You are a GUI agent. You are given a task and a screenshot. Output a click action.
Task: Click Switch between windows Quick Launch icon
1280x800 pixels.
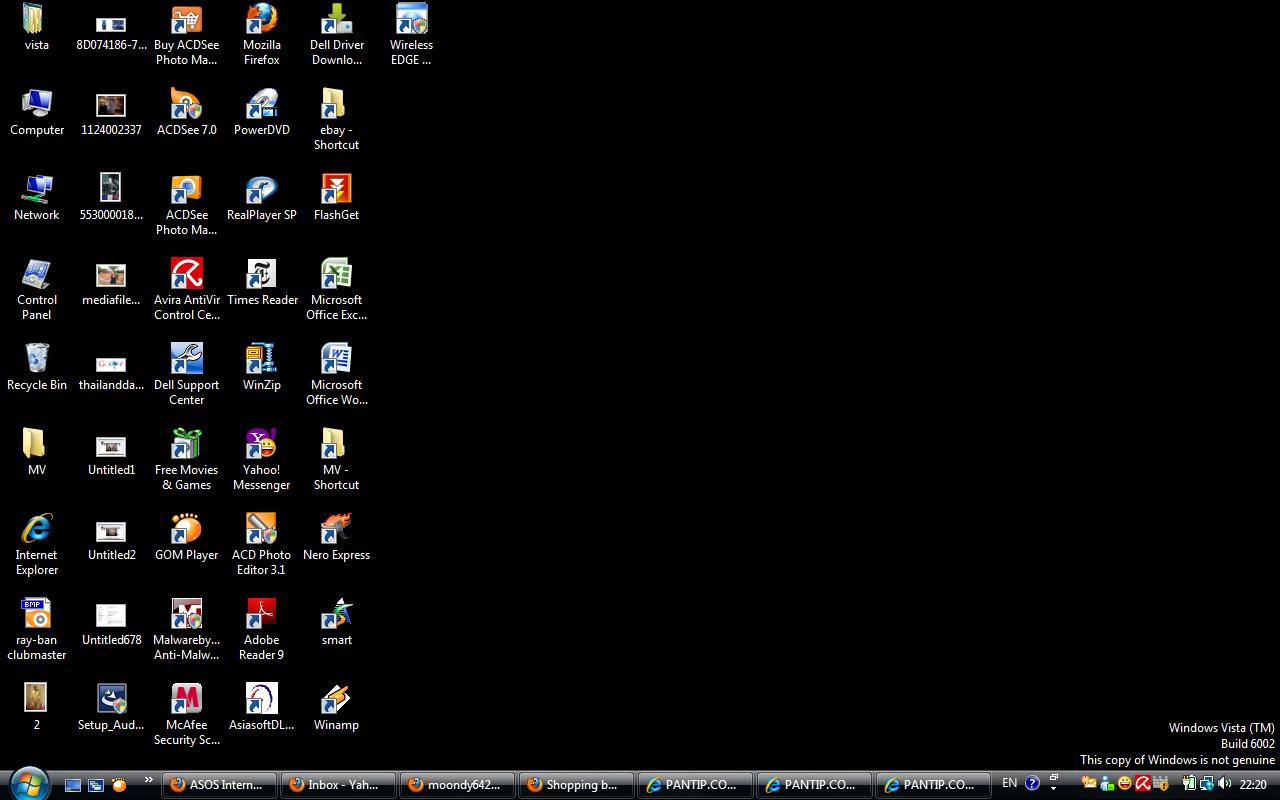[x=96, y=785]
